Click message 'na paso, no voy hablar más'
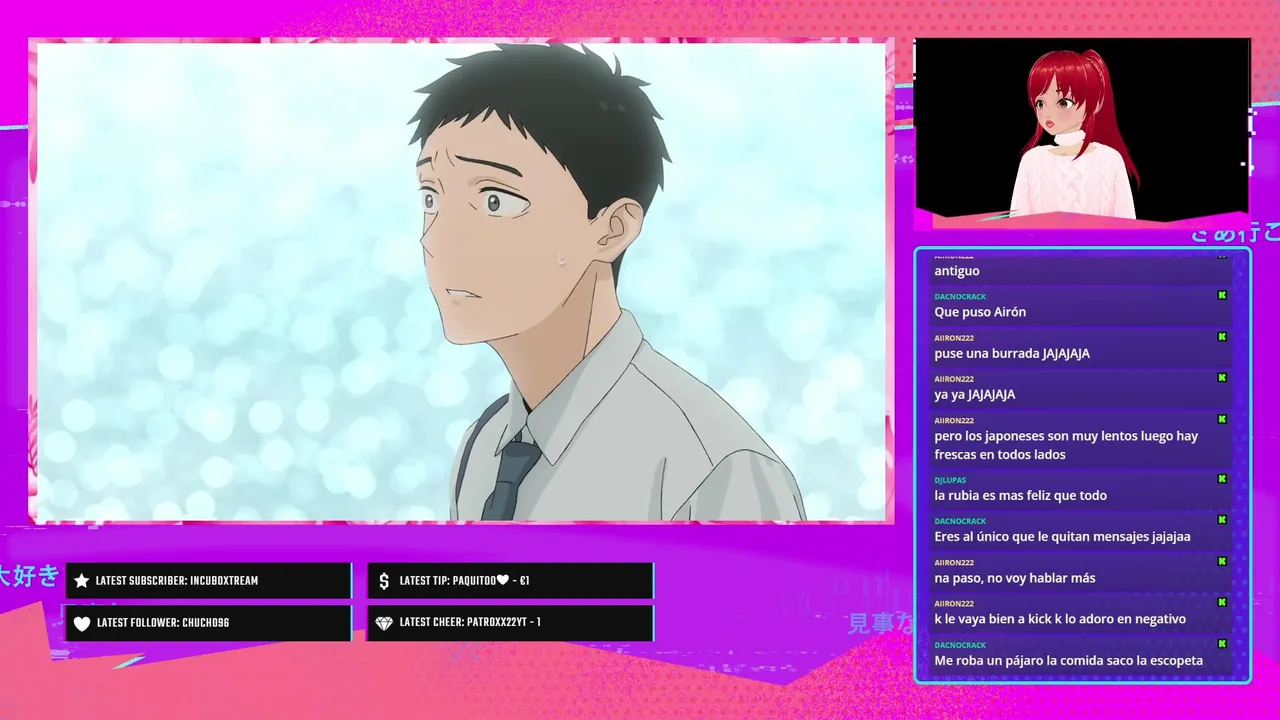 pos(1015,578)
